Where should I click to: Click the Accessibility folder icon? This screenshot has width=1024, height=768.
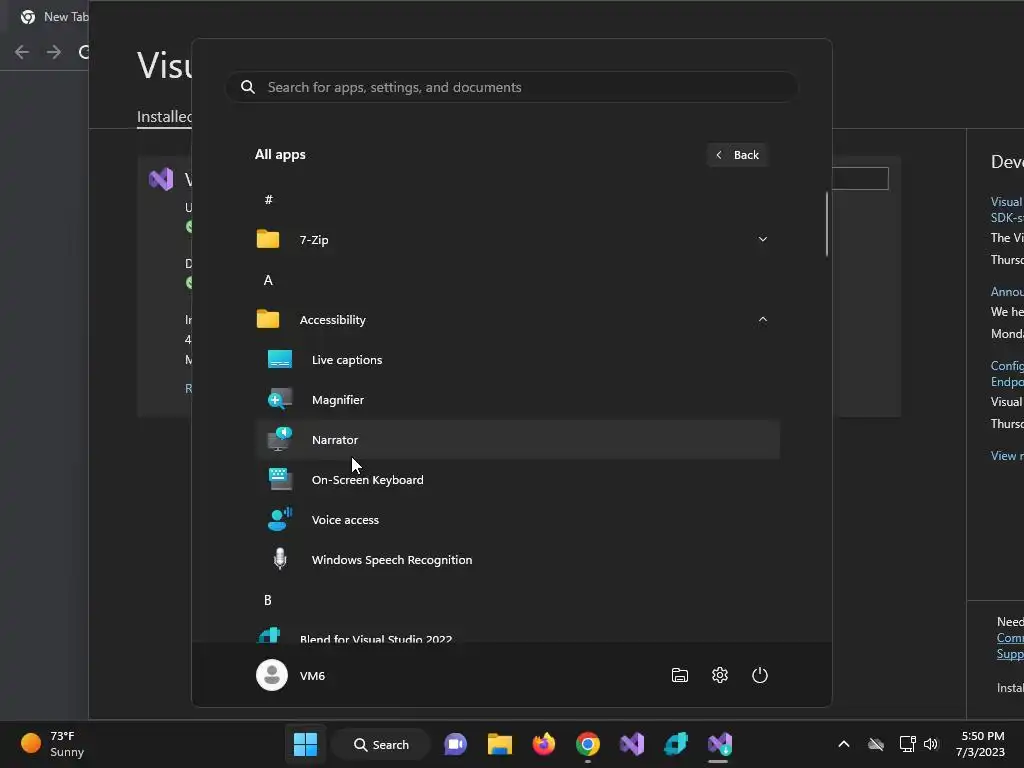268,319
